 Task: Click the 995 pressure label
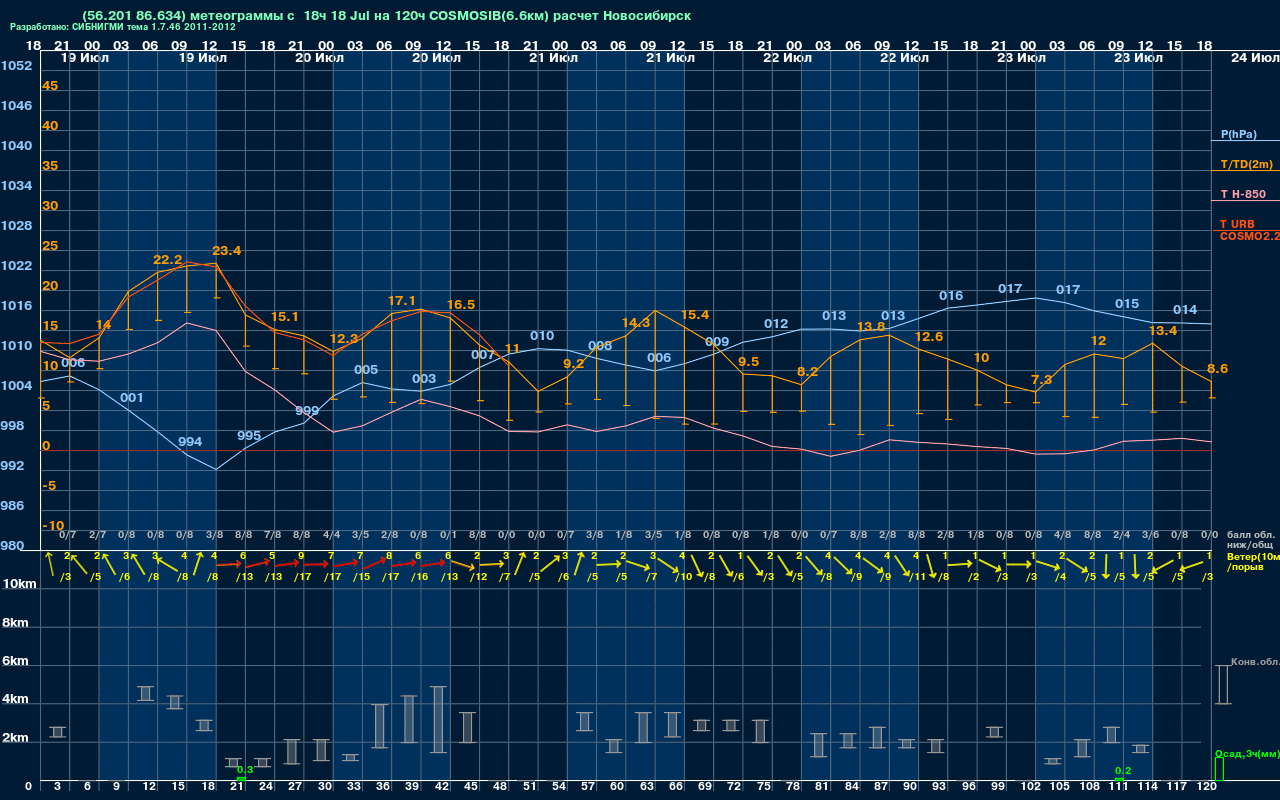pyautogui.click(x=249, y=436)
